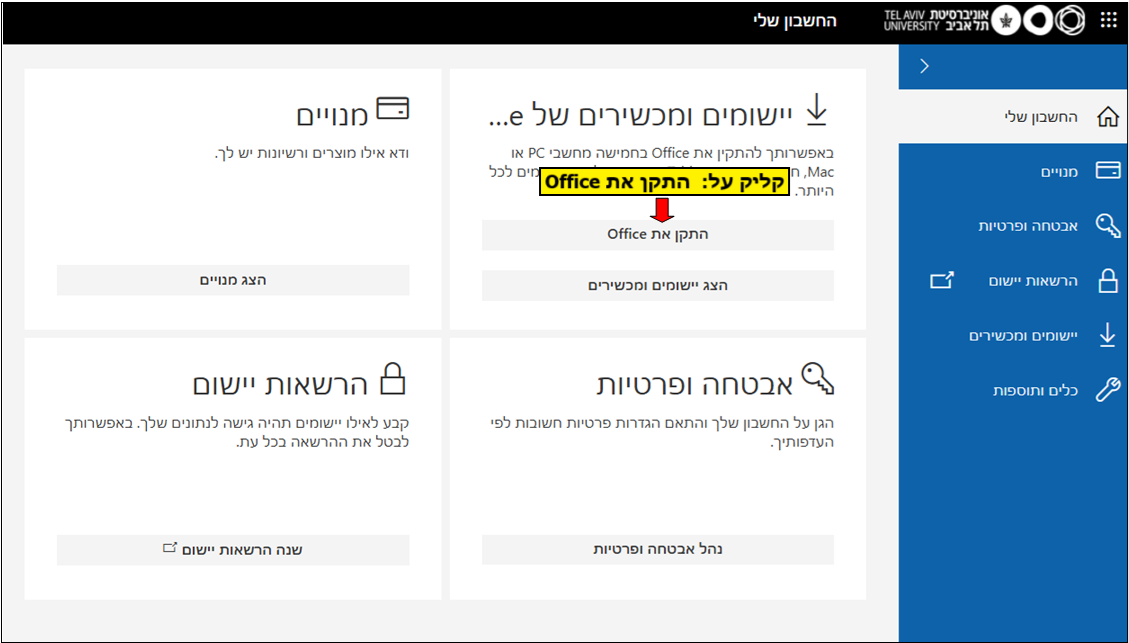The width and height of the screenshot is (1129, 643).
Task: Click the wrench icon in the sidebar
Action: pyautogui.click(x=1108, y=390)
